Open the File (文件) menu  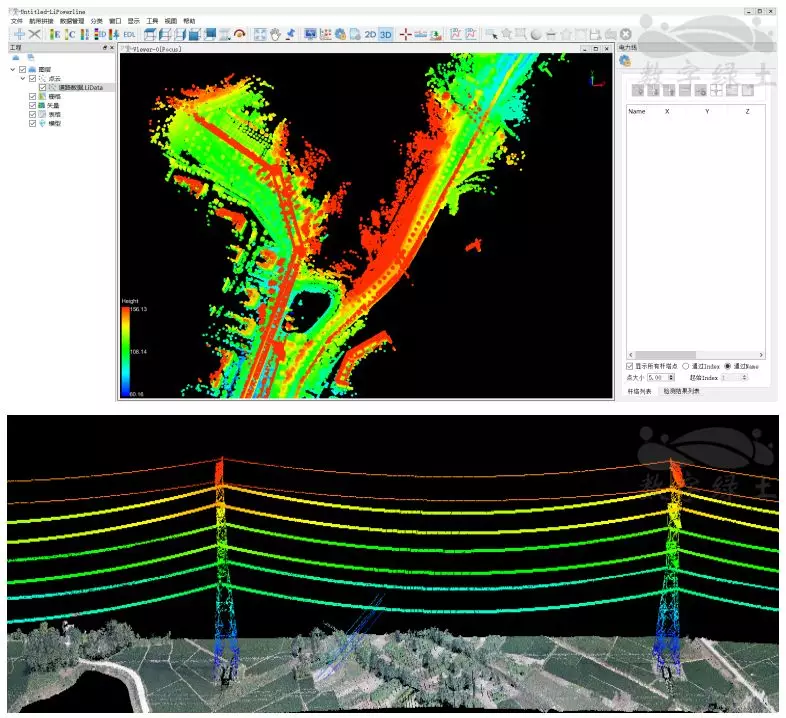click(17, 21)
